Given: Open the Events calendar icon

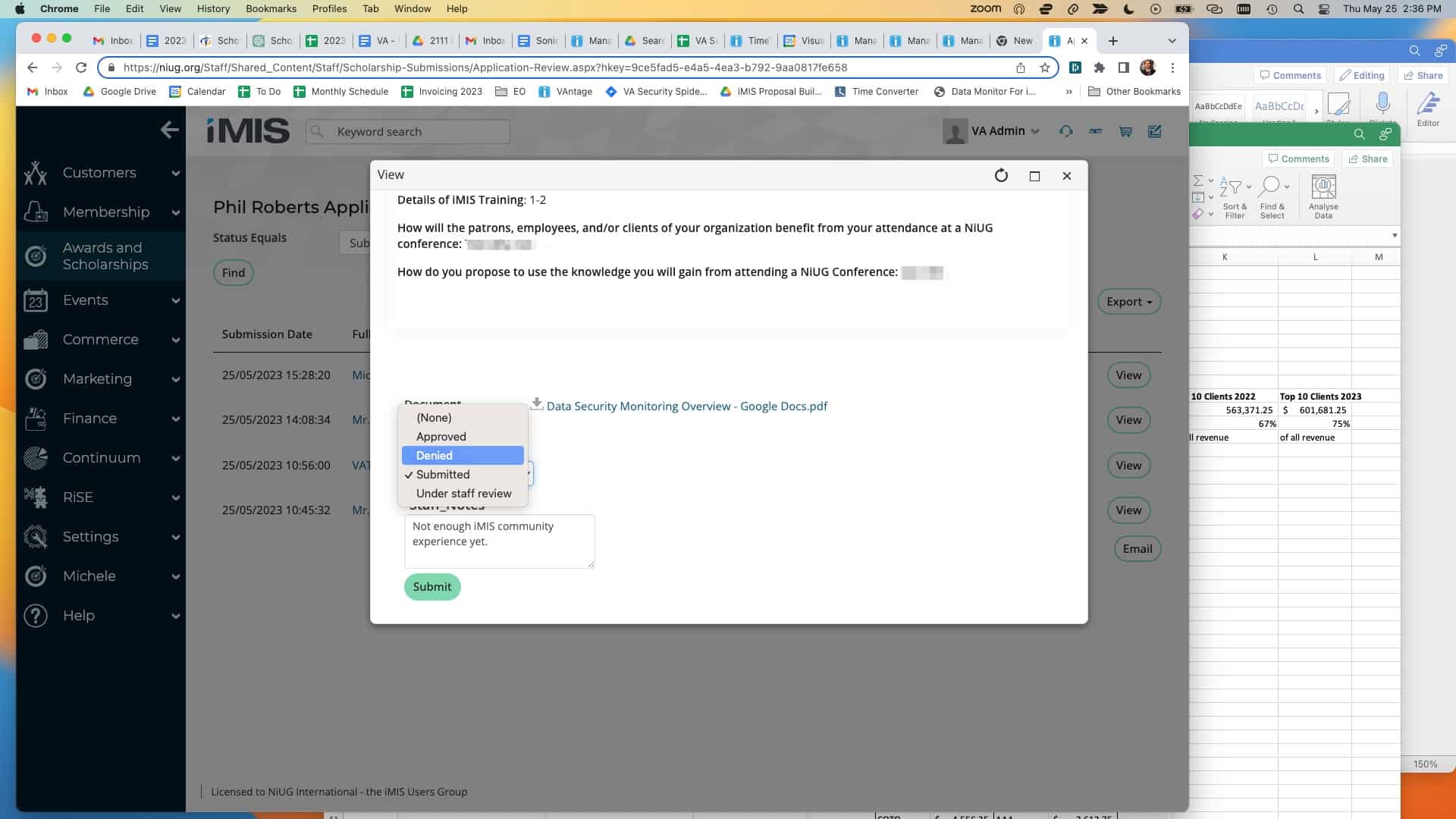Looking at the screenshot, I should (36, 300).
